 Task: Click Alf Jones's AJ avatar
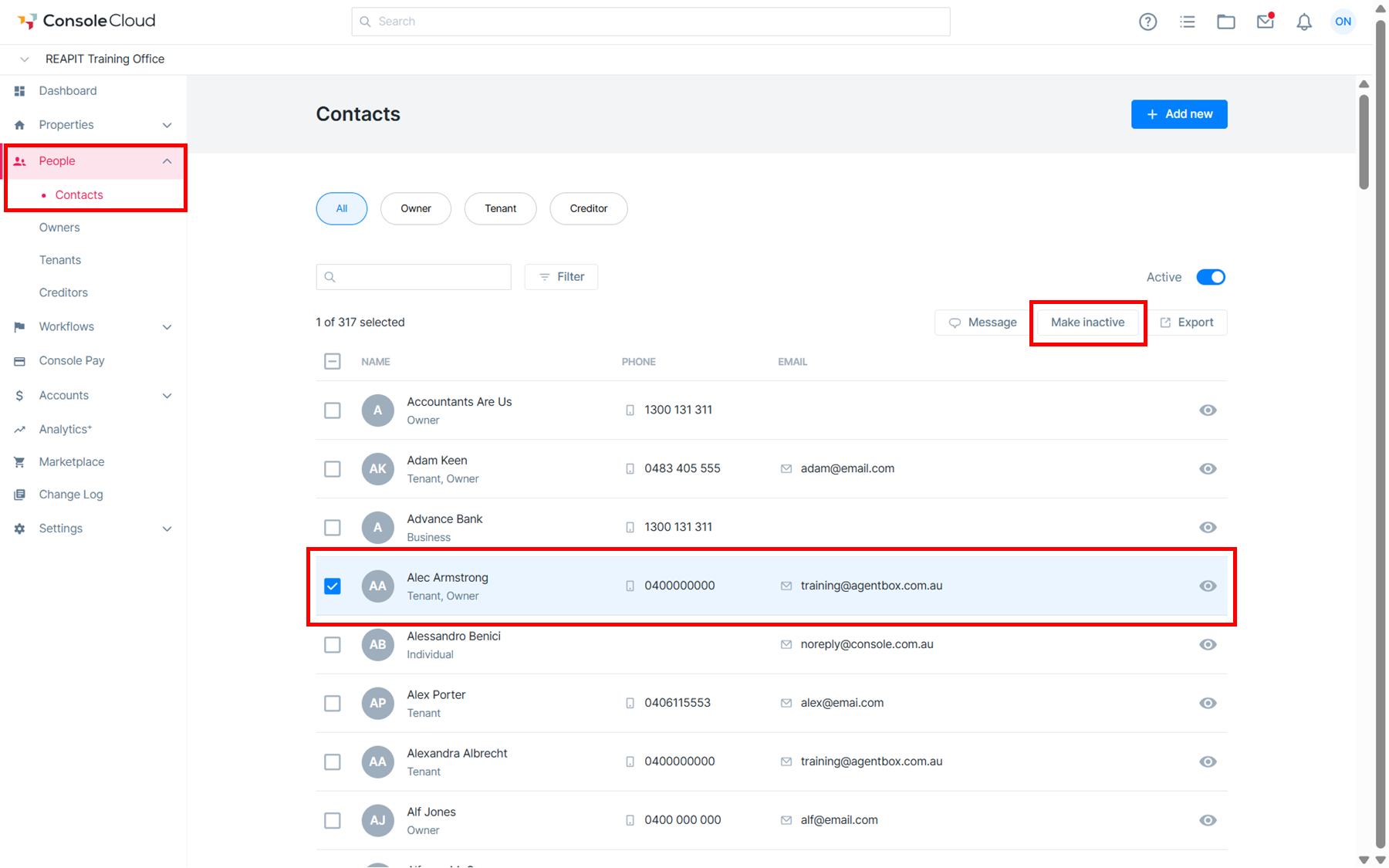tap(378, 821)
